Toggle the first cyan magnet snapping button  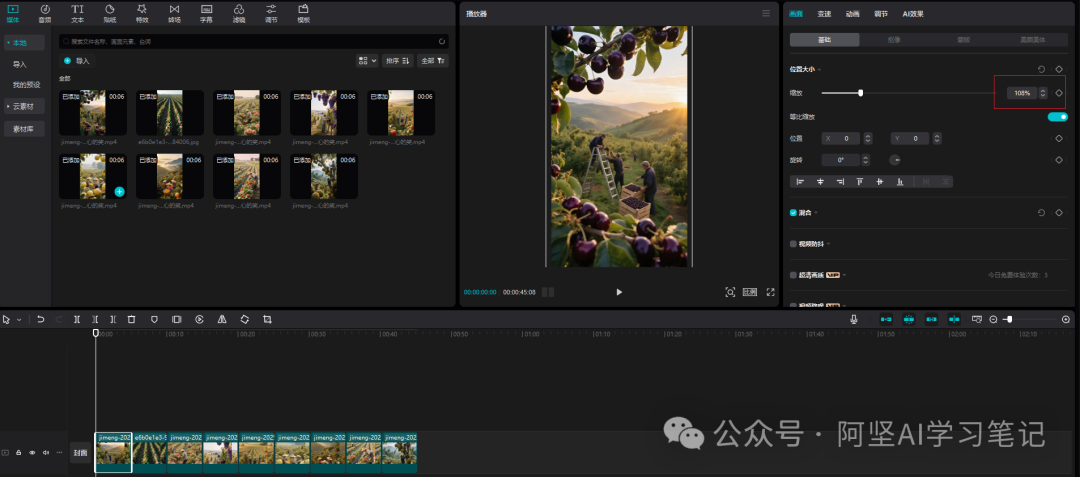886,319
